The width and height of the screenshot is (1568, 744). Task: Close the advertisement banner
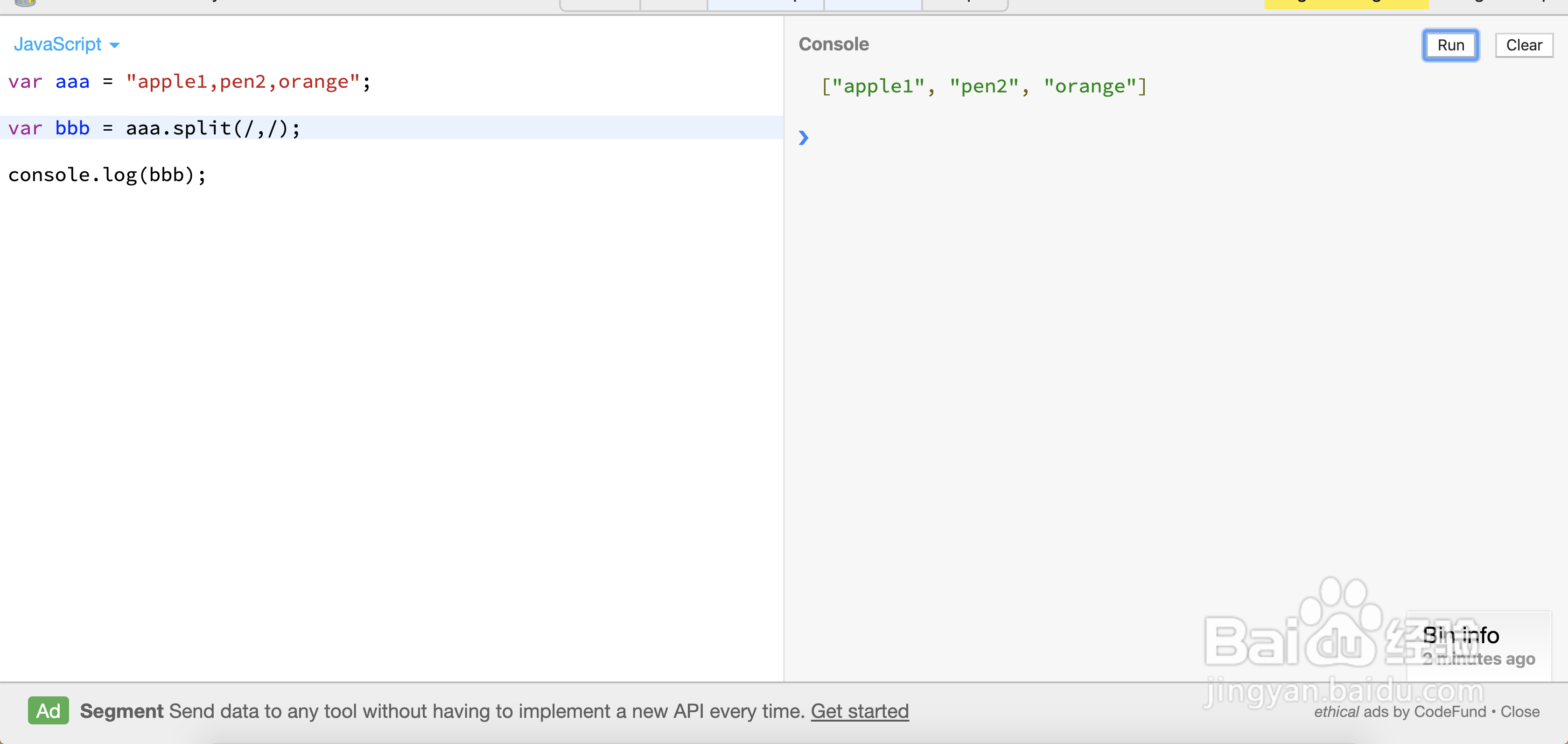(x=1519, y=711)
